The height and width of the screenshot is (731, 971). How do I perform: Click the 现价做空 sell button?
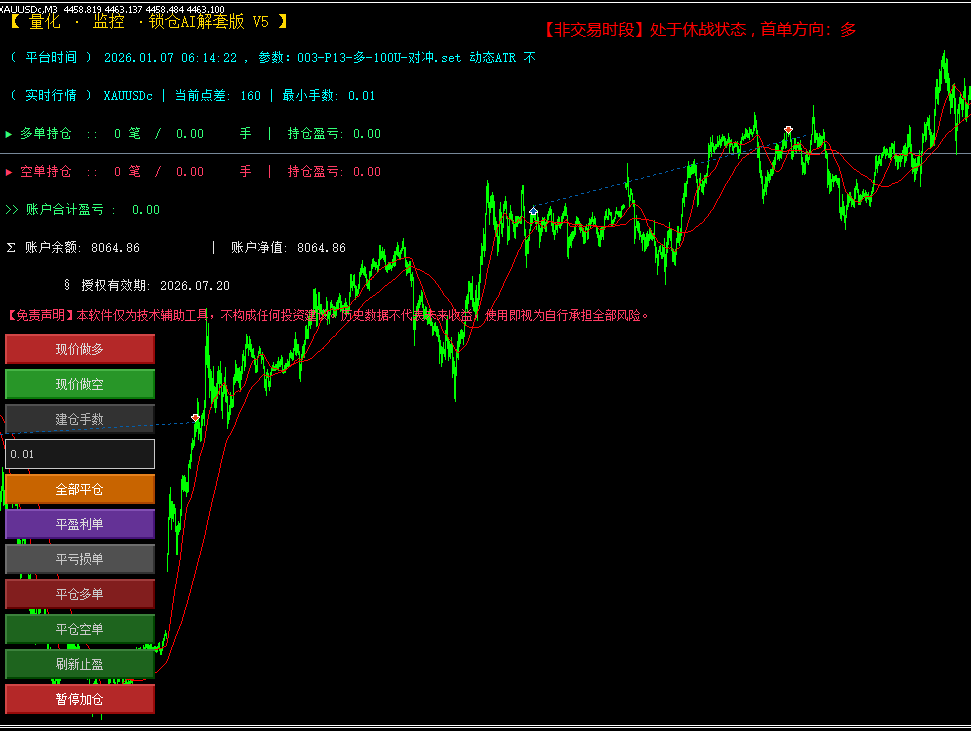tap(80, 384)
